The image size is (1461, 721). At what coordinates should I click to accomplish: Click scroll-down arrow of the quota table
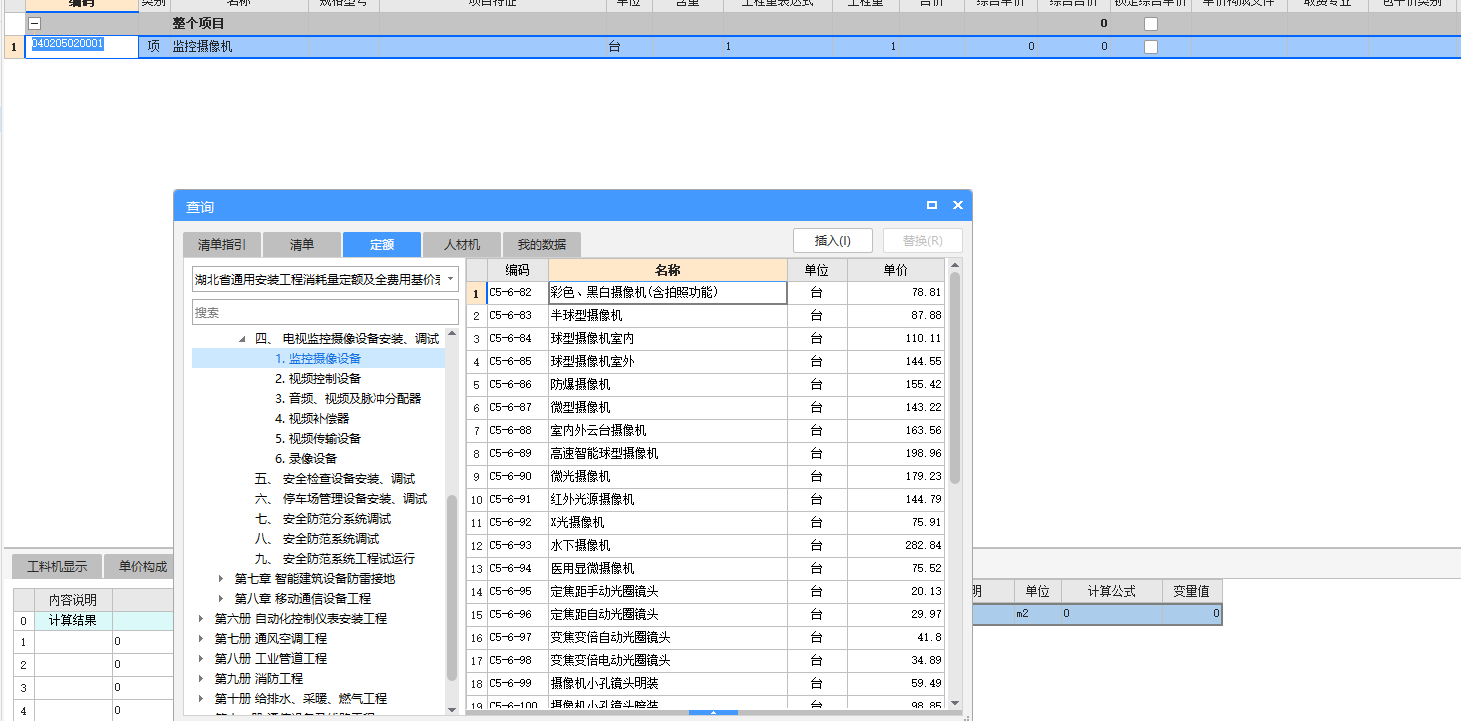point(954,703)
